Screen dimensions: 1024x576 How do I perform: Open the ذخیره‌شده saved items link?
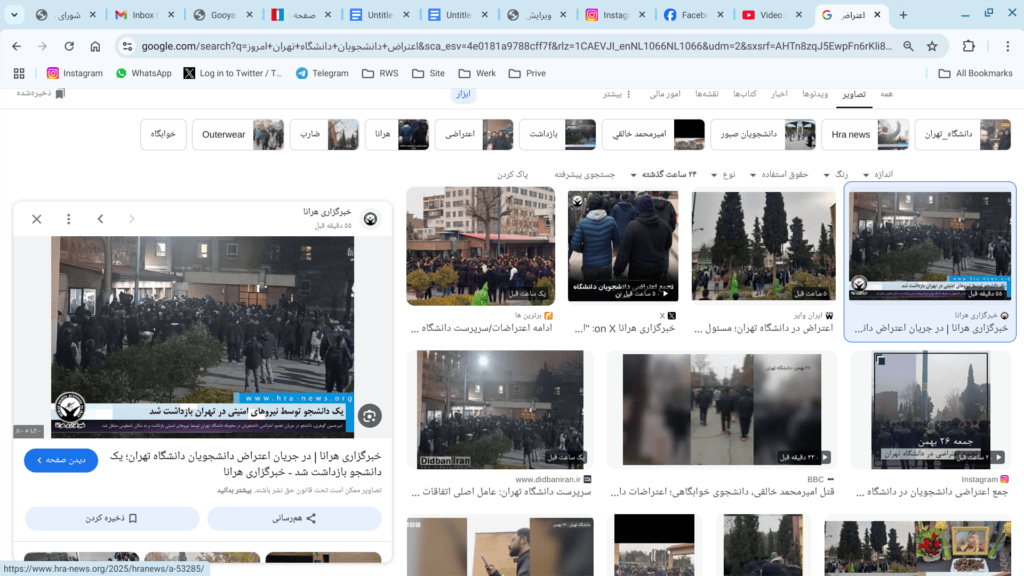[40, 93]
